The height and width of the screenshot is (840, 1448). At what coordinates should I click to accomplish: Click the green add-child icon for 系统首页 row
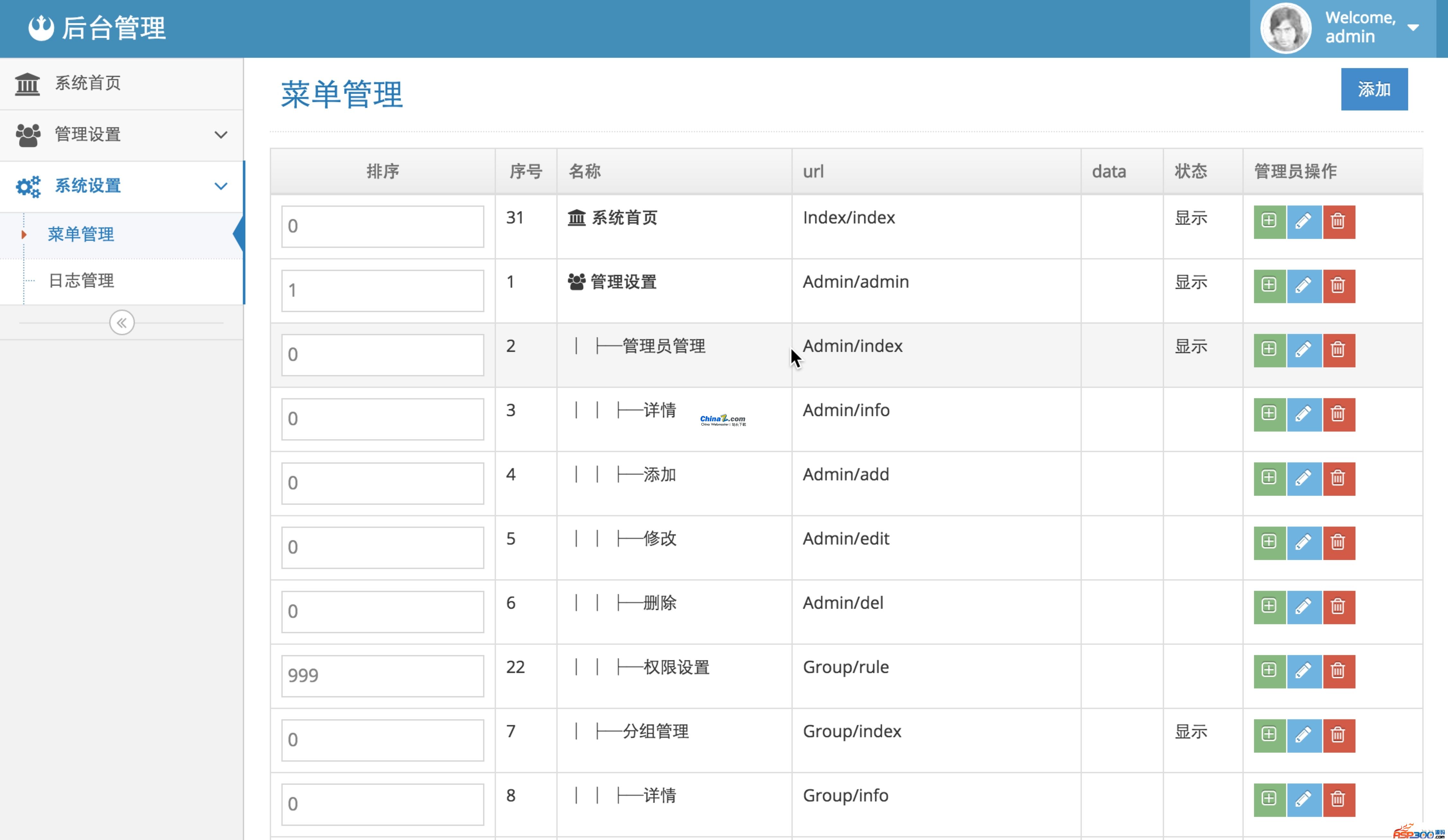1269,222
